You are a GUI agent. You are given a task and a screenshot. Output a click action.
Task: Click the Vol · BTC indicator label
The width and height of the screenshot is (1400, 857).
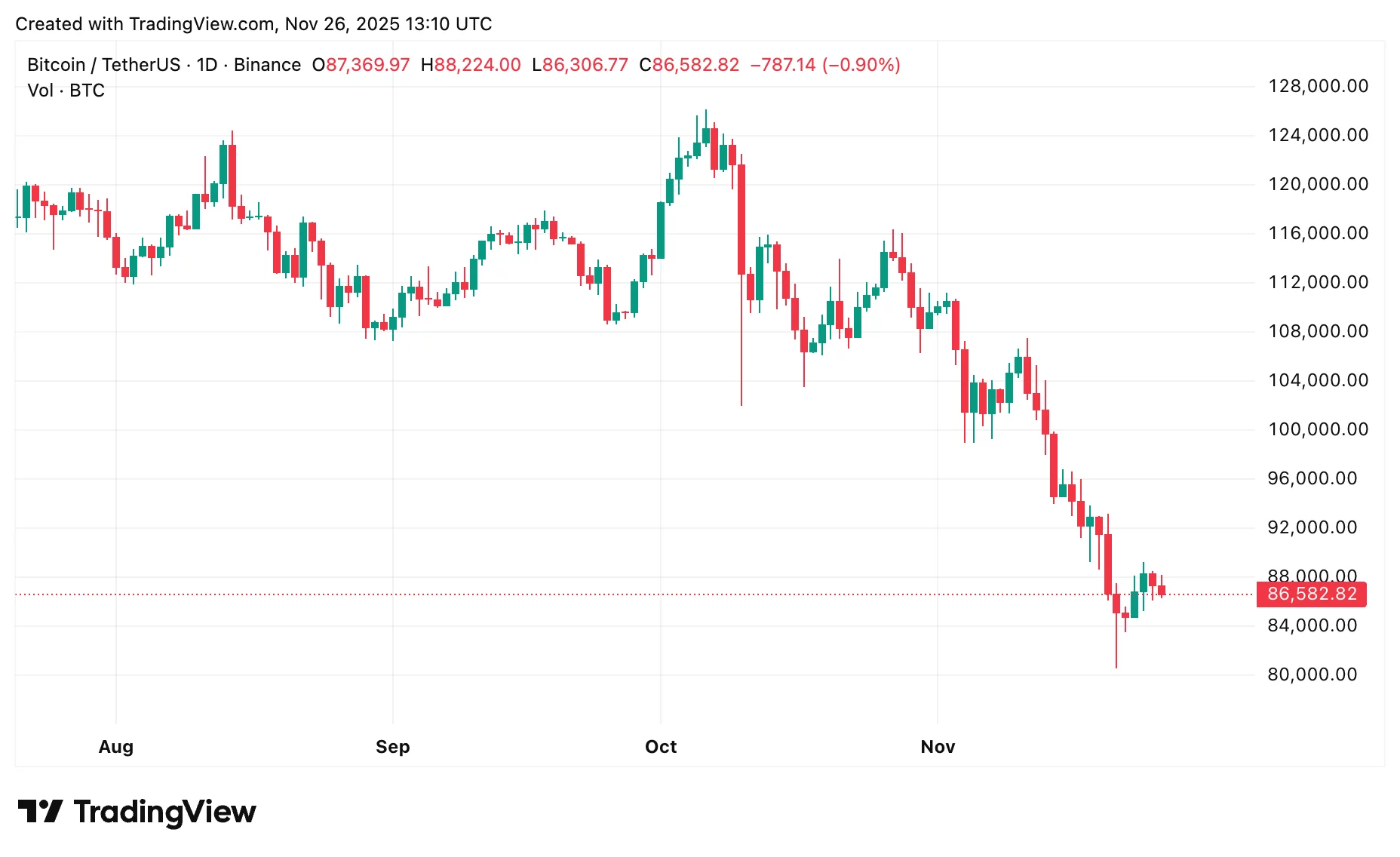point(66,91)
